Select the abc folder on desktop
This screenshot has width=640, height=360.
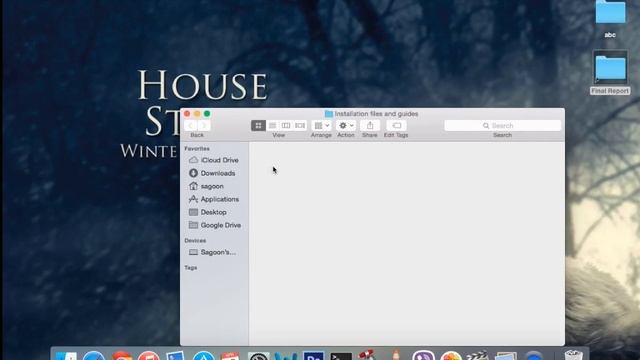[x=610, y=14]
